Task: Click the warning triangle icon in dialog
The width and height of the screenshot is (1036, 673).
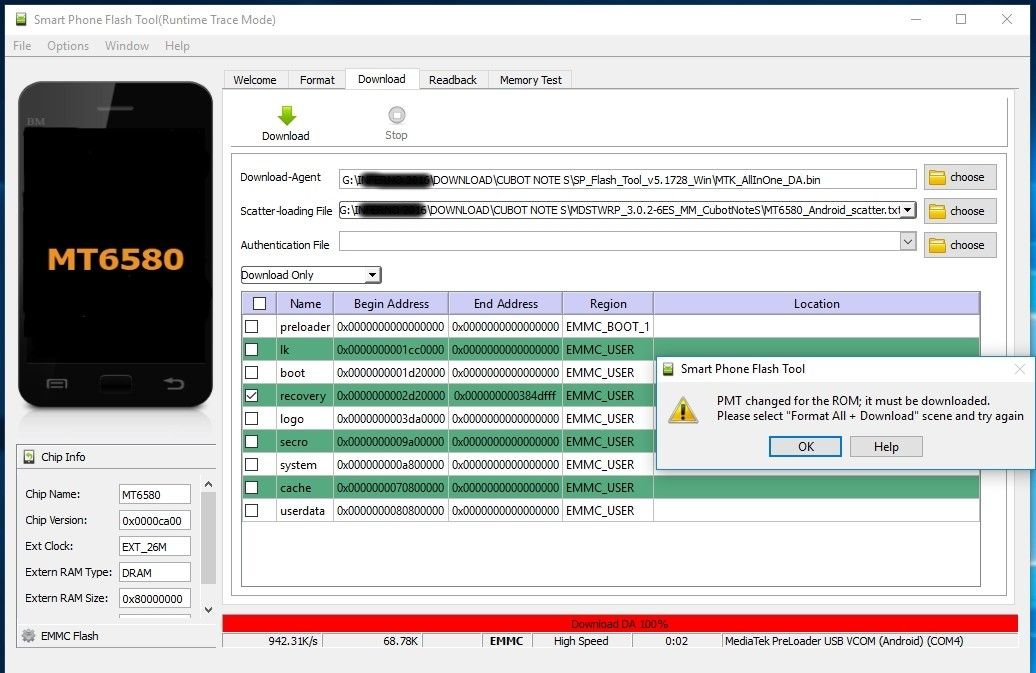Action: pyautogui.click(x=683, y=410)
